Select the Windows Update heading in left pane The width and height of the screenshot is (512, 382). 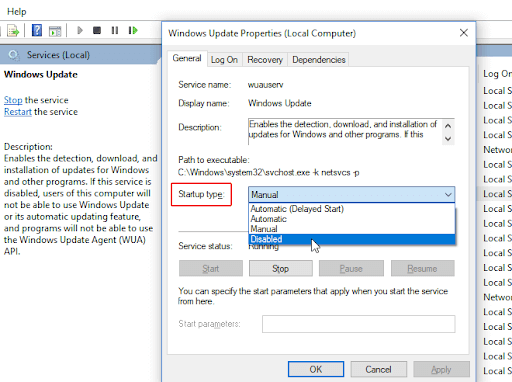point(41,74)
